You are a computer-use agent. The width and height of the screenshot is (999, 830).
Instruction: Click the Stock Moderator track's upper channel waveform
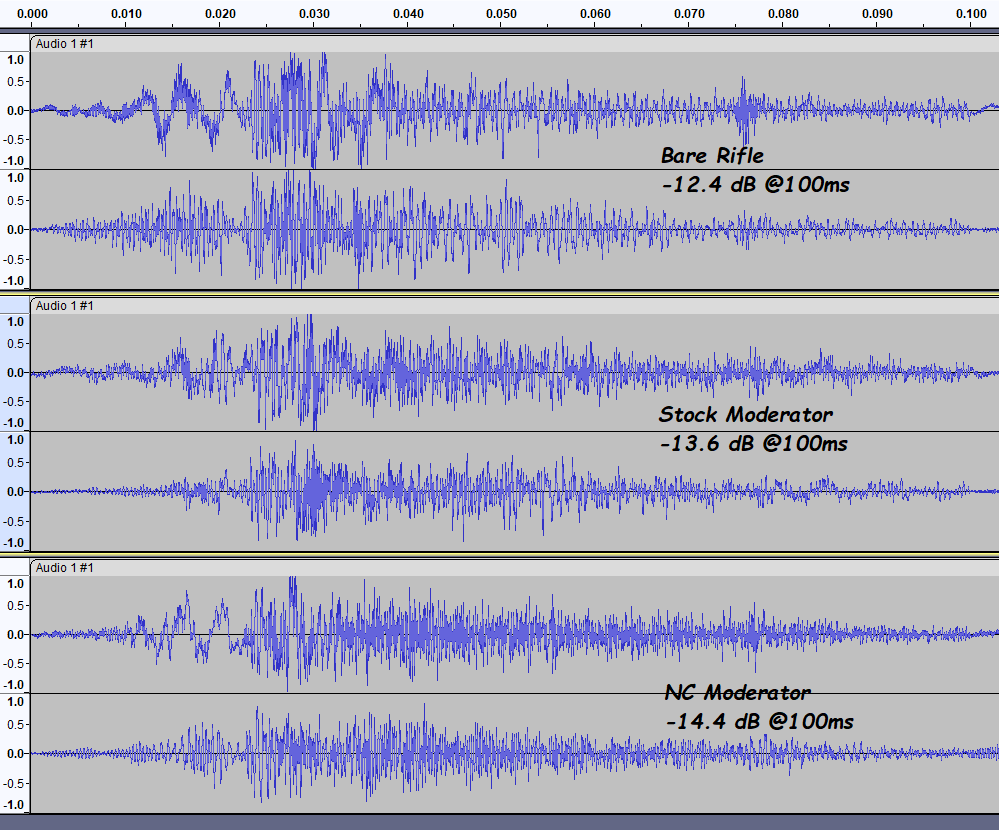pos(514,373)
